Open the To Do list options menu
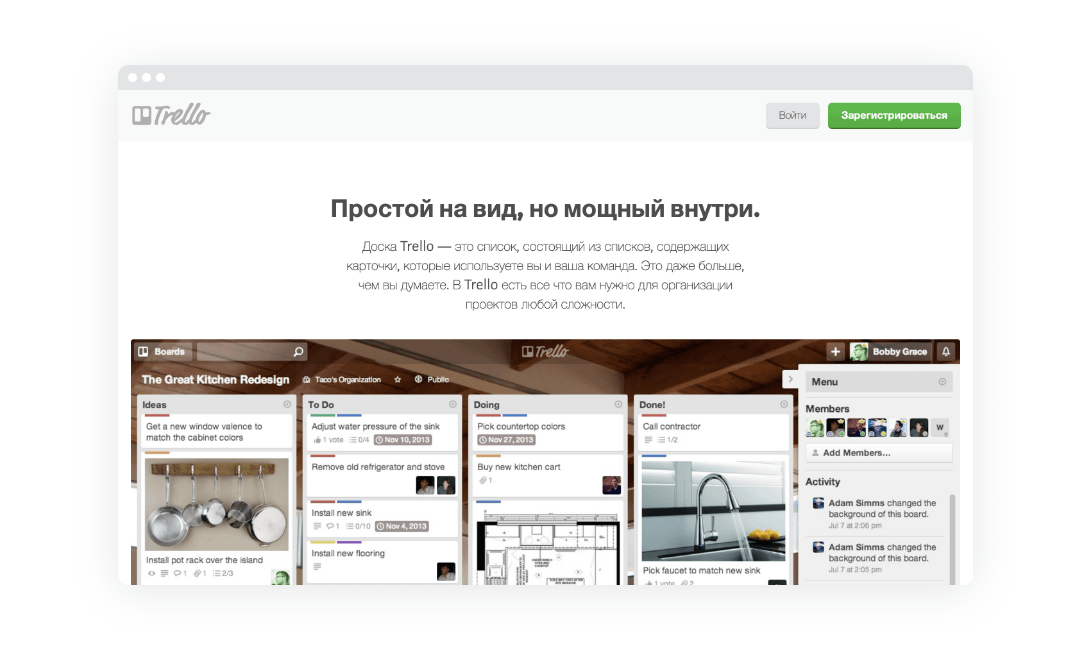The height and width of the screenshot is (650, 1090). pos(453,405)
